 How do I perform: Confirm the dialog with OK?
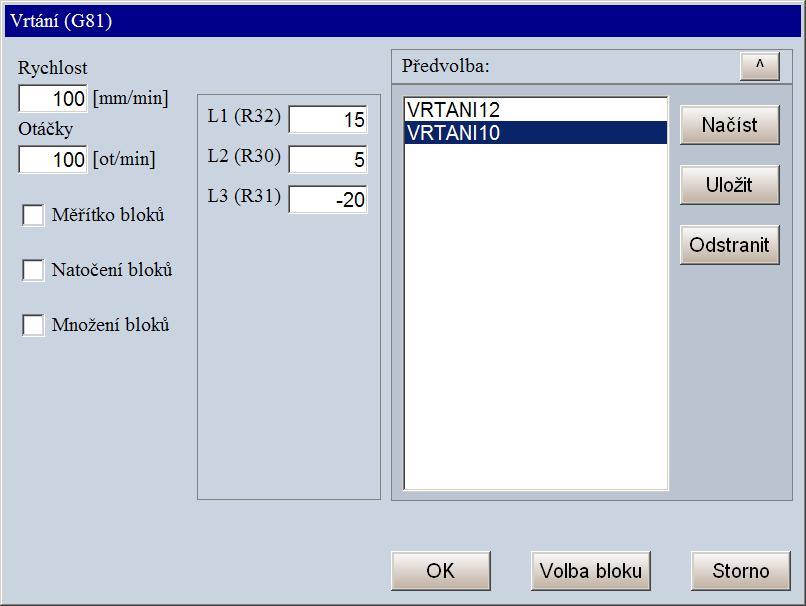(441, 571)
